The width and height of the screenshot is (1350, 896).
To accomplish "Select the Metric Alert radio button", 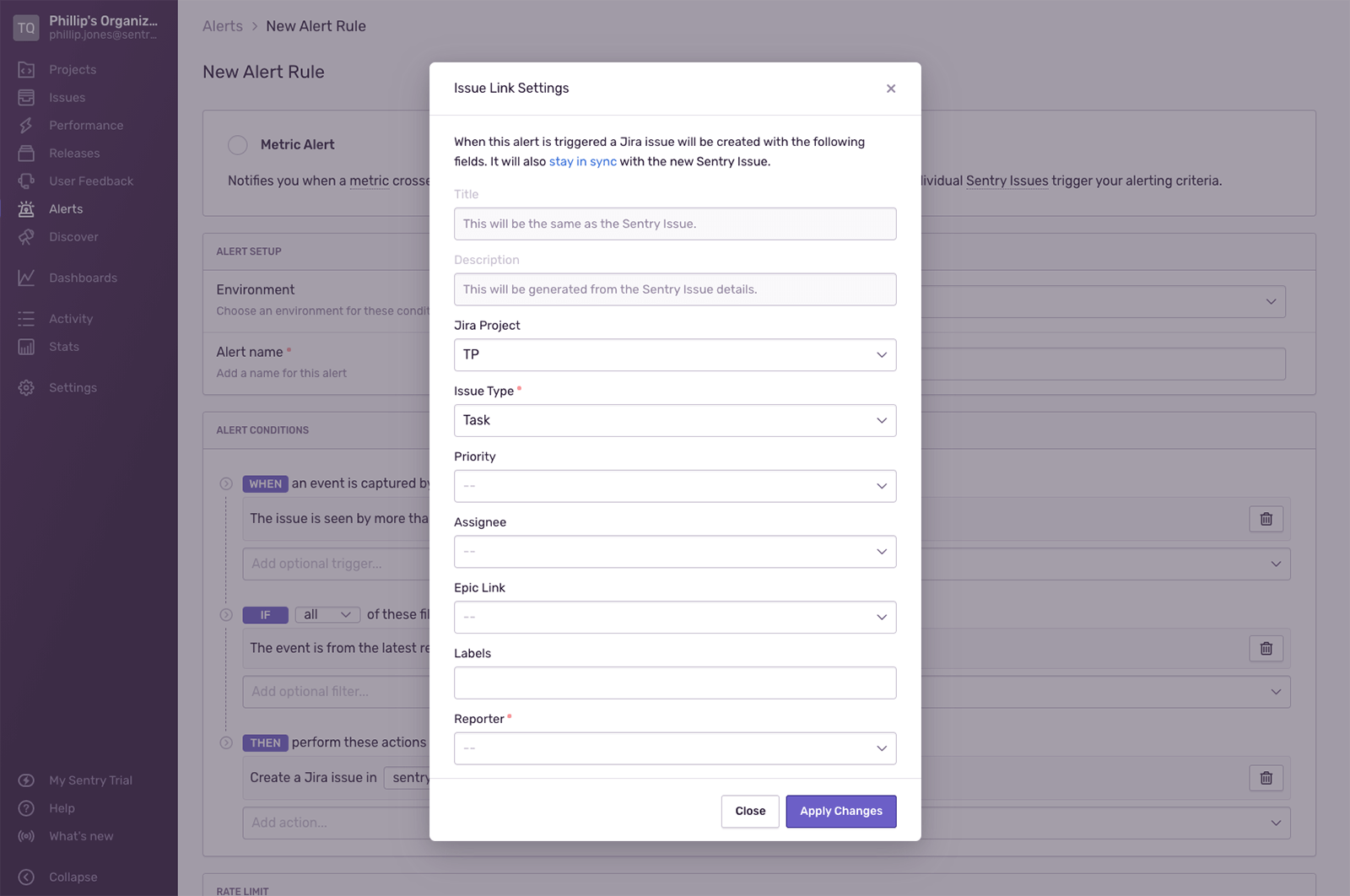I will pos(238,144).
